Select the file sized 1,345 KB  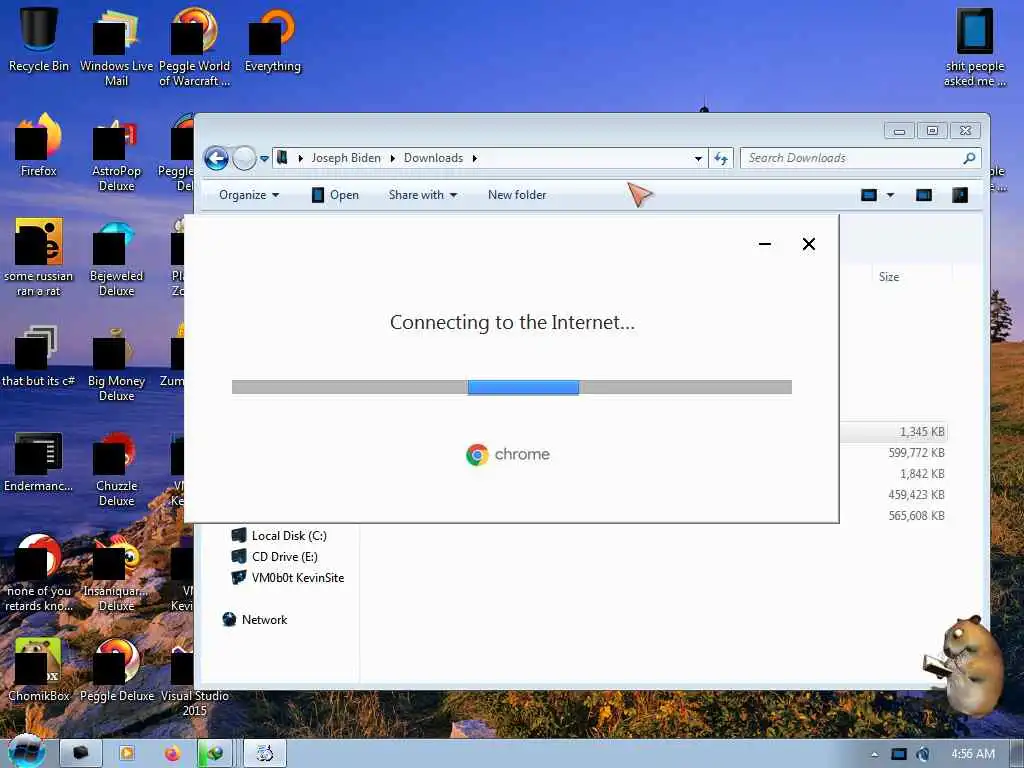point(921,432)
